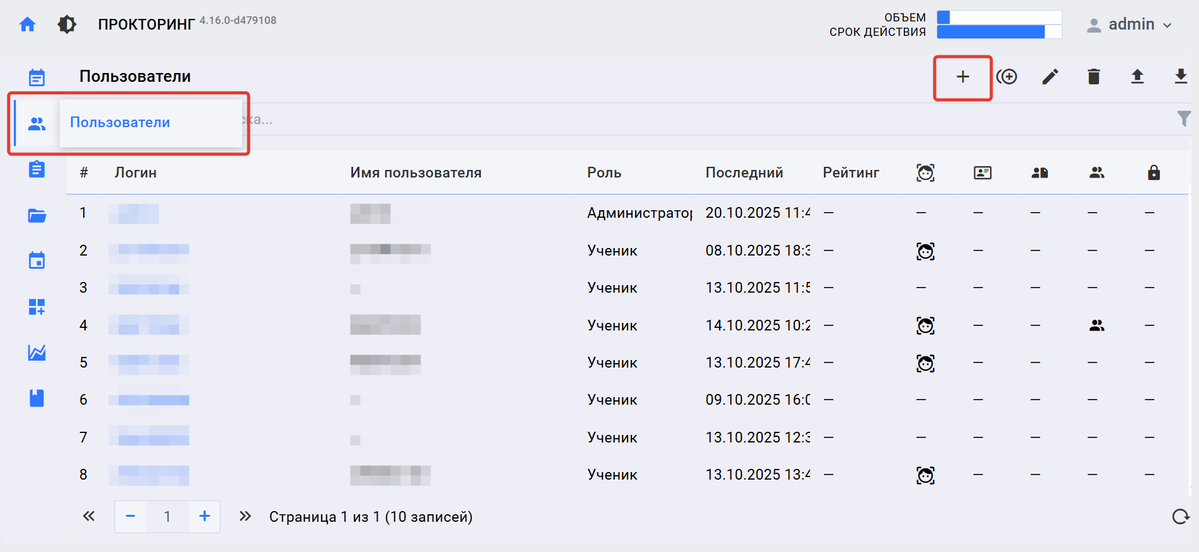Open the folder section in sidebar
This screenshot has width=1199, height=552.
pos(37,215)
